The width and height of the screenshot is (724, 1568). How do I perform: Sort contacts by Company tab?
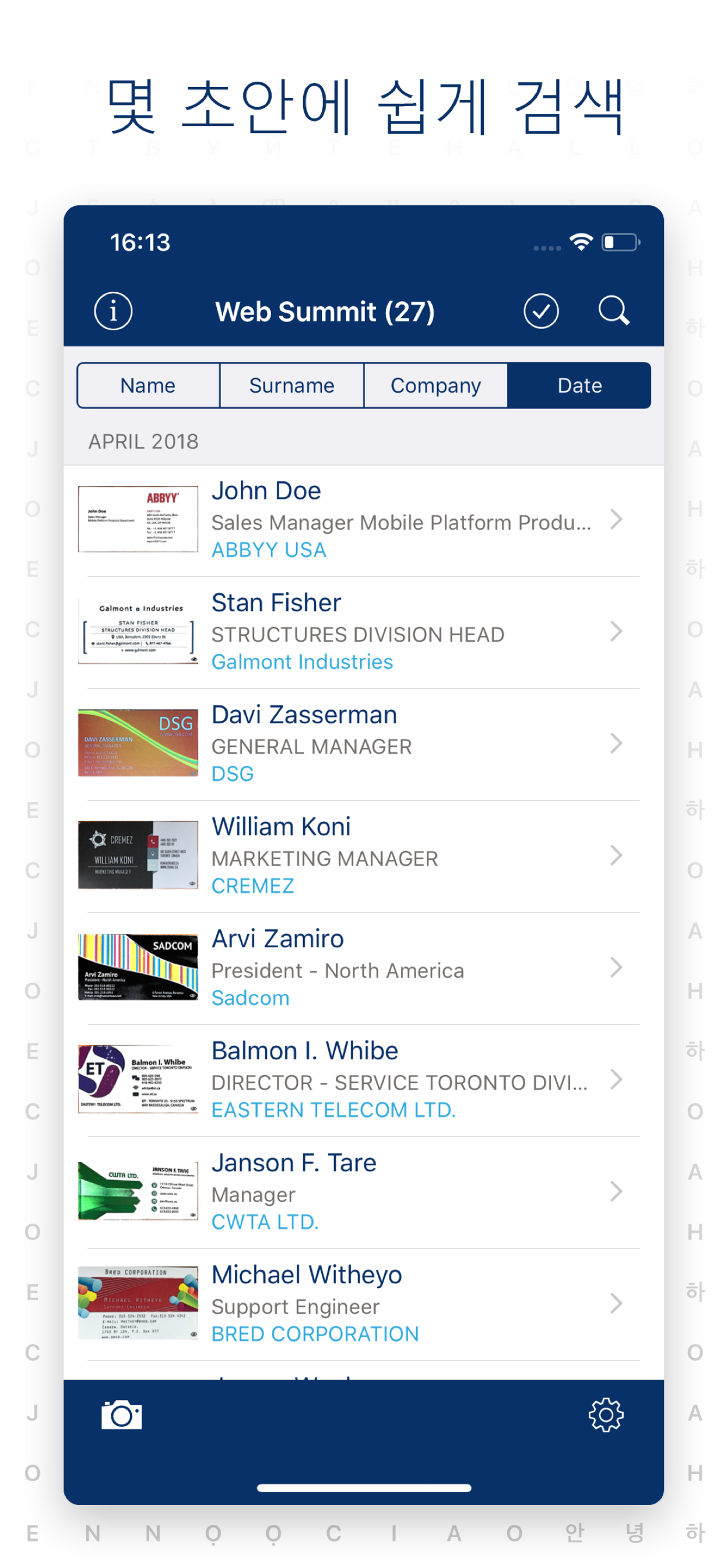point(435,386)
